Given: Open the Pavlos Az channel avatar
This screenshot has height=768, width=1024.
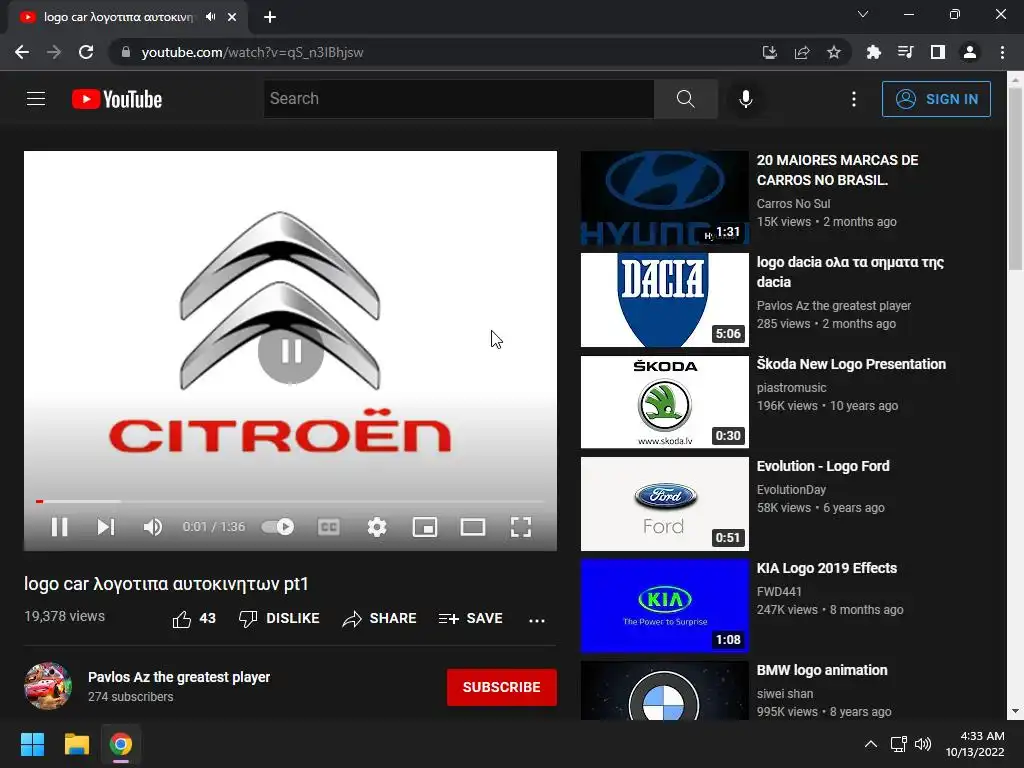Looking at the screenshot, I should click(48, 686).
